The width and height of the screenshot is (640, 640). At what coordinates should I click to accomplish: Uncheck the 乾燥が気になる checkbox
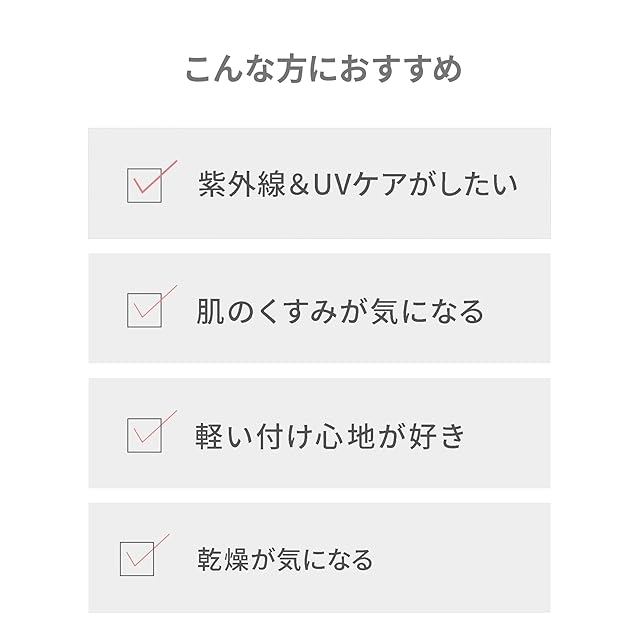tap(137, 558)
